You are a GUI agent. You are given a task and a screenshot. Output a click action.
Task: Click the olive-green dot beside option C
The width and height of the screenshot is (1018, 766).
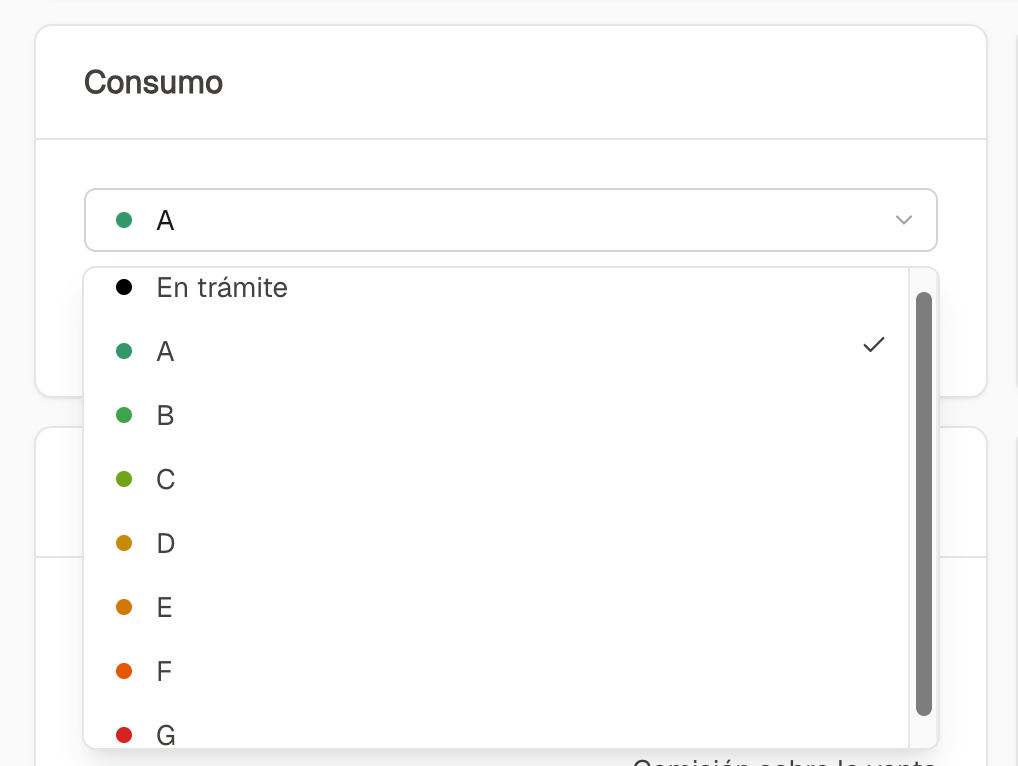(124, 479)
